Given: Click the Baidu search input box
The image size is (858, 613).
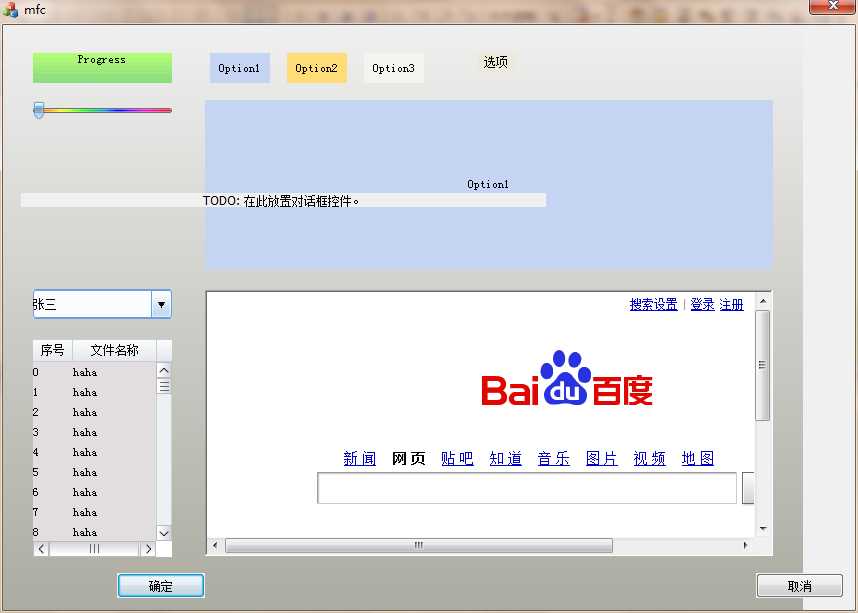Looking at the screenshot, I should pos(527,488).
